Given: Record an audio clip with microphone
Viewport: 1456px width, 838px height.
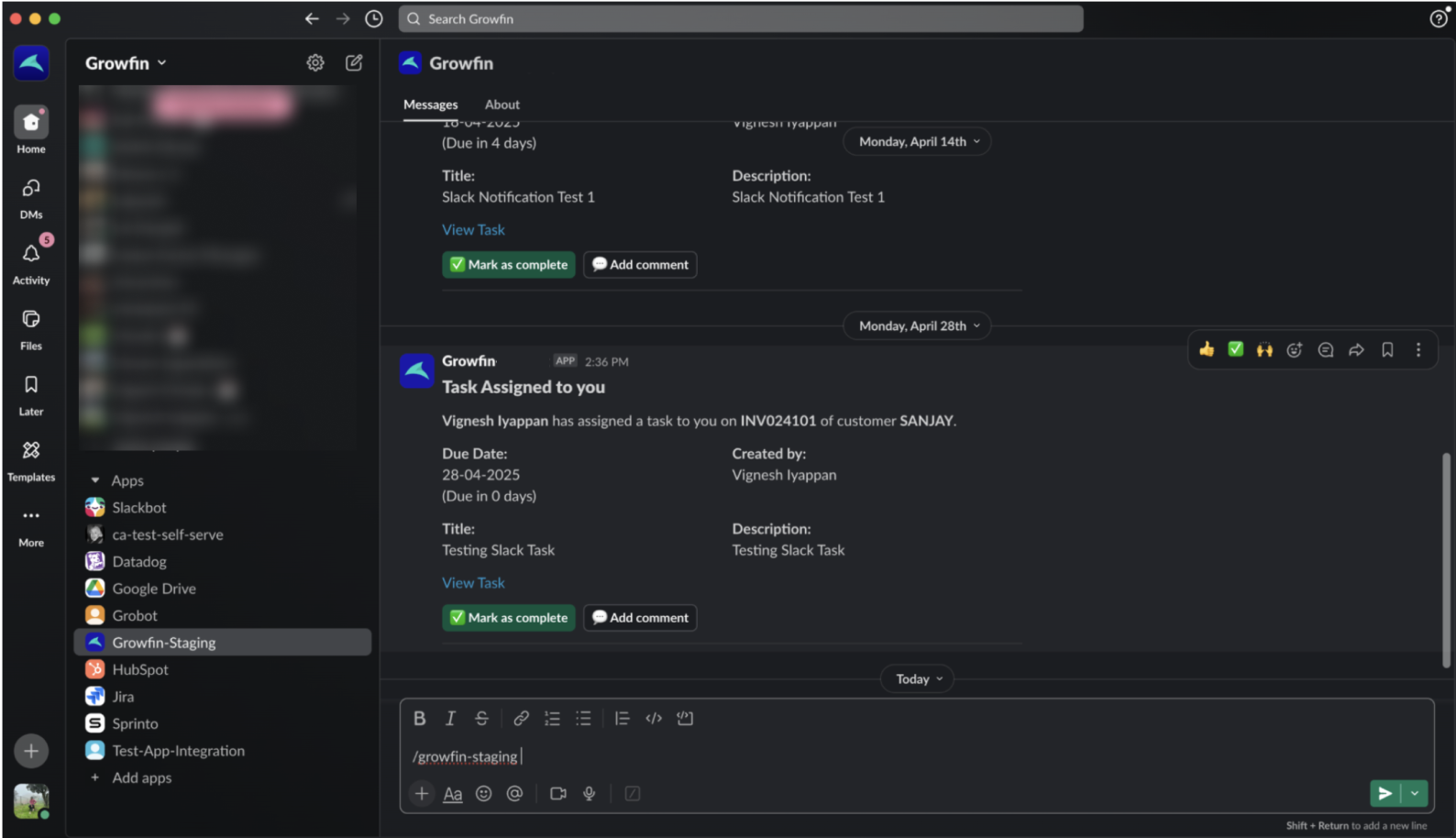Looking at the screenshot, I should (590, 793).
